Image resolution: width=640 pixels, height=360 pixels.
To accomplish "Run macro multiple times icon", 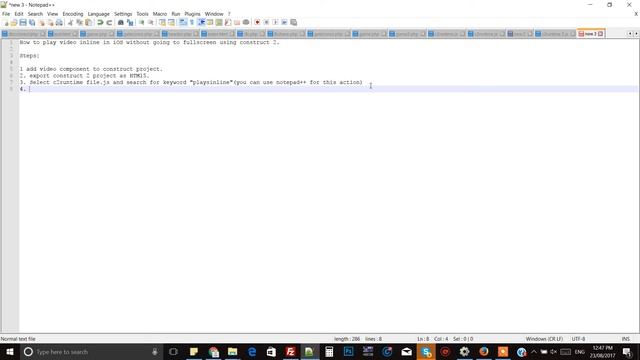I will tap(284, 22).
